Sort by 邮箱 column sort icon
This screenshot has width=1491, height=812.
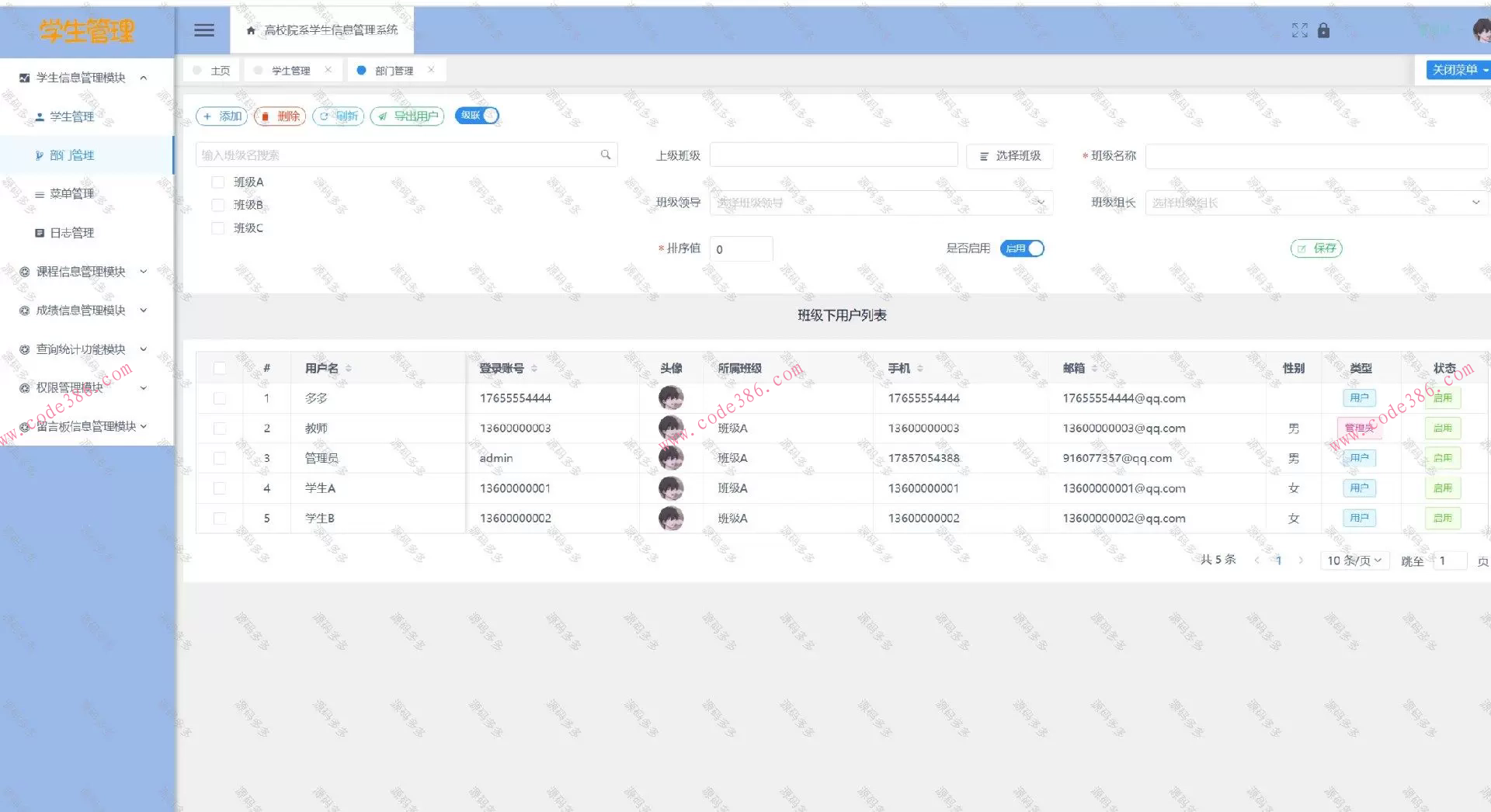(x=1094, y=368)
